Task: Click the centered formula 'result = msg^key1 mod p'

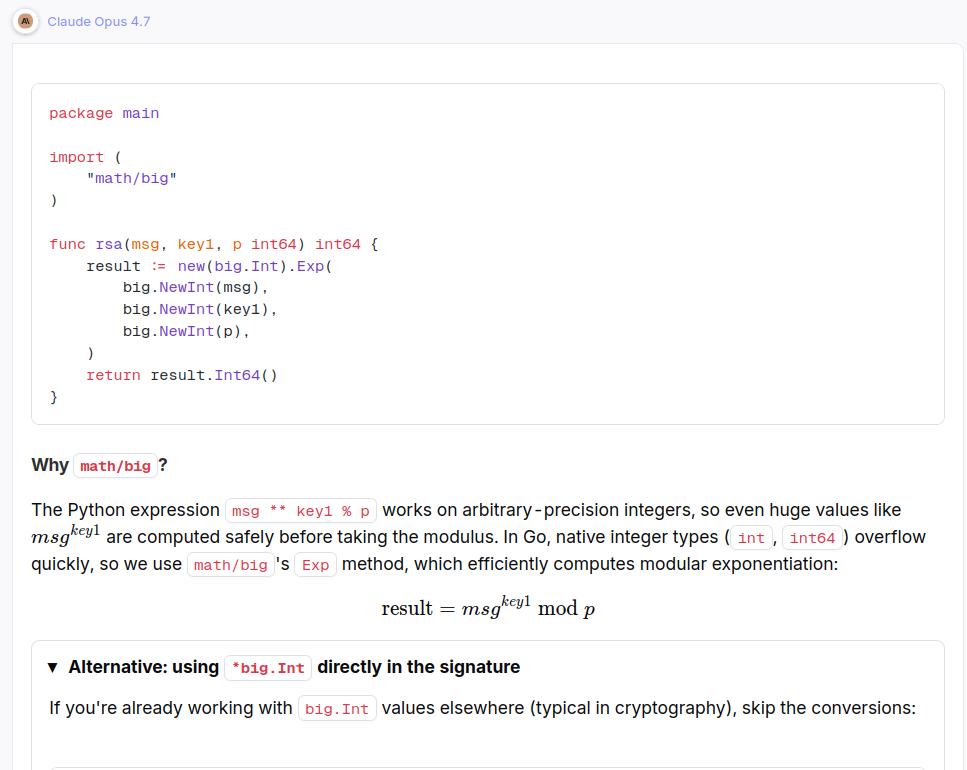Action: point(488,607)
